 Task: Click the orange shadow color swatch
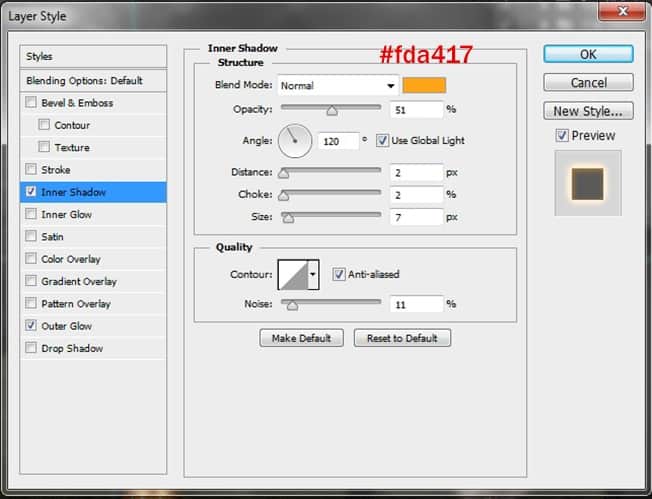click(x=424, y=85)
